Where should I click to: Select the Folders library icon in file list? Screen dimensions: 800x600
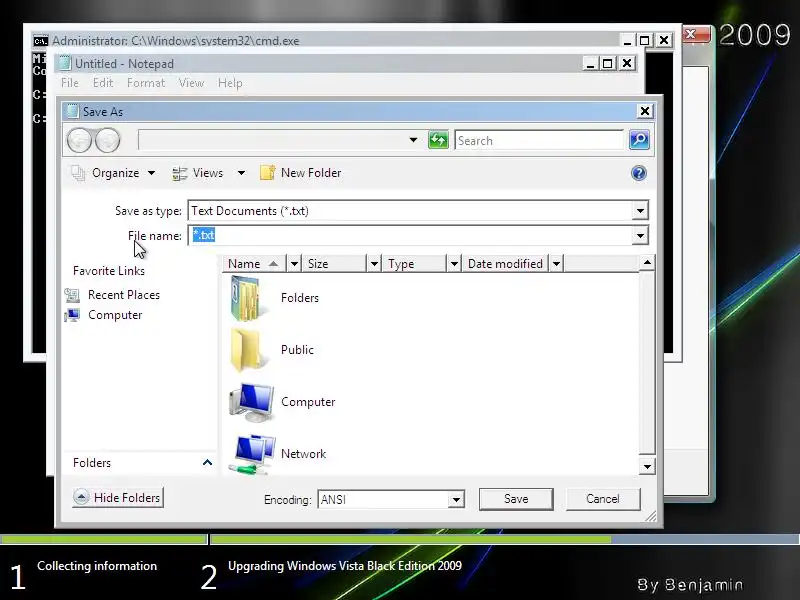click(x=246, y=298)
